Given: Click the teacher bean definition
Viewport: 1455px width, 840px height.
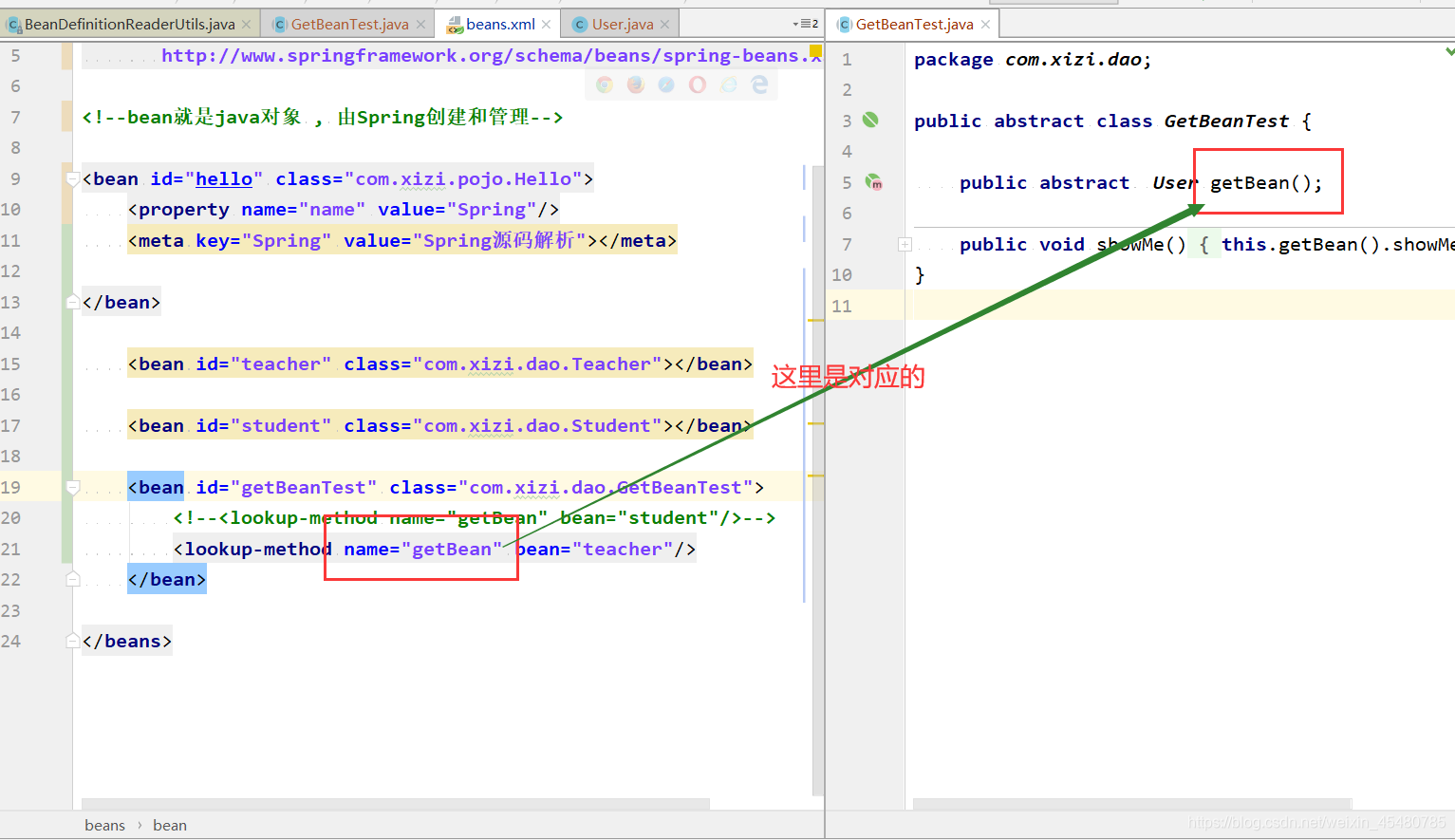Looking at the screenshot, I should point(440,364).
